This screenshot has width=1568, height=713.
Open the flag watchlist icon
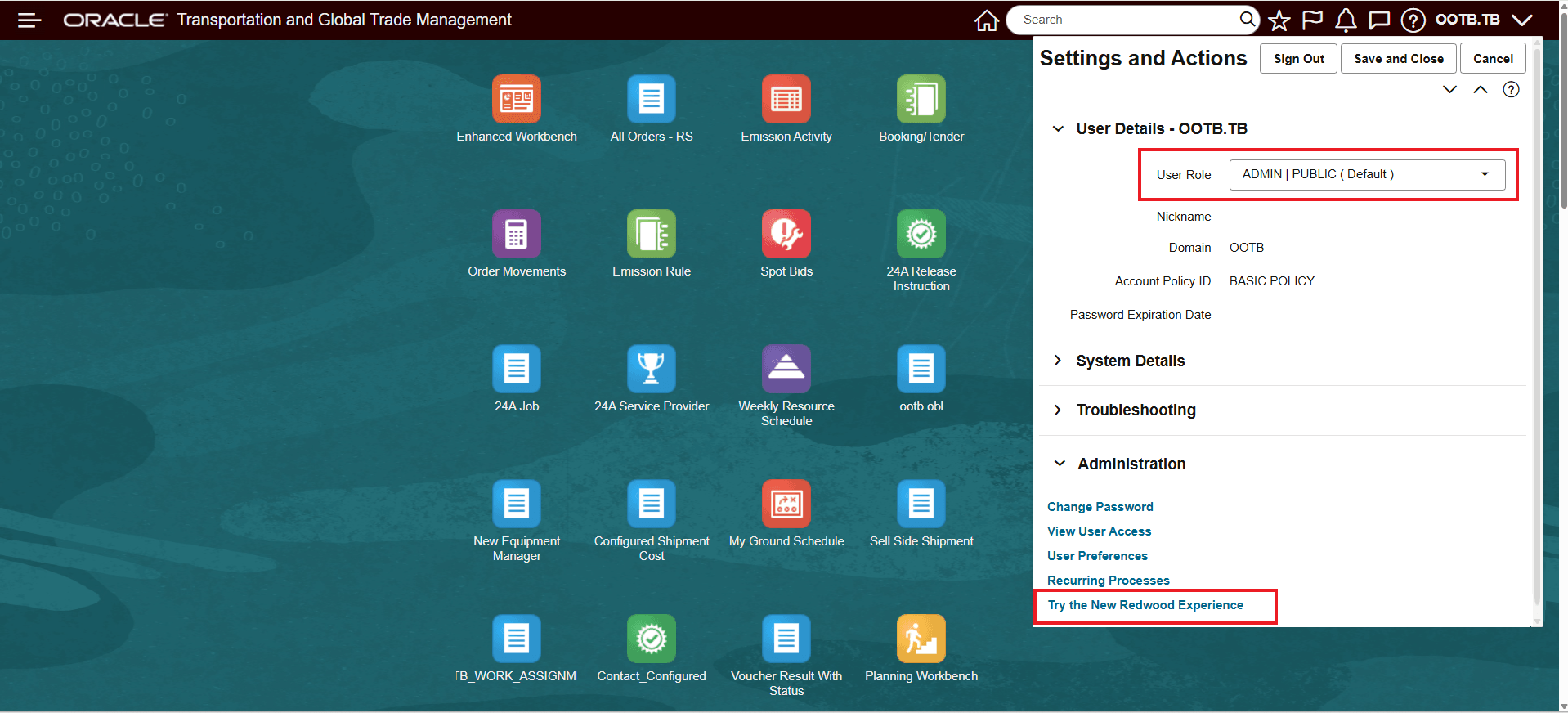click(x=1312, y=20)
